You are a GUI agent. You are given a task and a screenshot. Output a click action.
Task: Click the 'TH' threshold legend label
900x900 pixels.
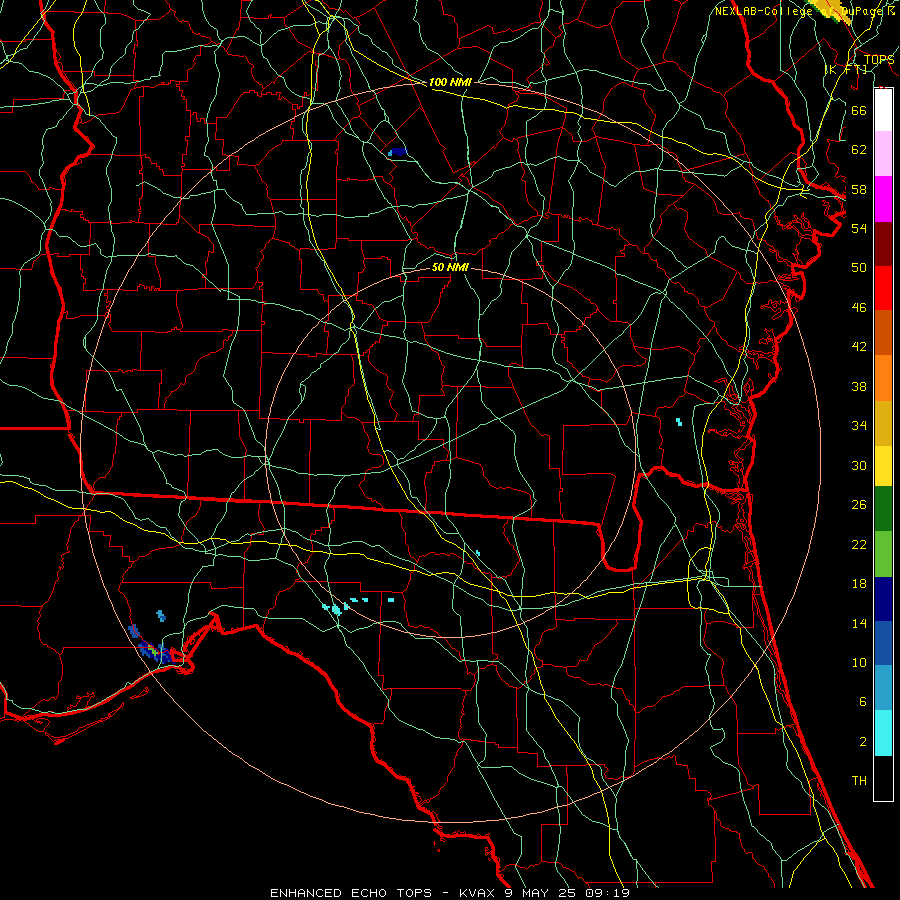click(859, 781)
